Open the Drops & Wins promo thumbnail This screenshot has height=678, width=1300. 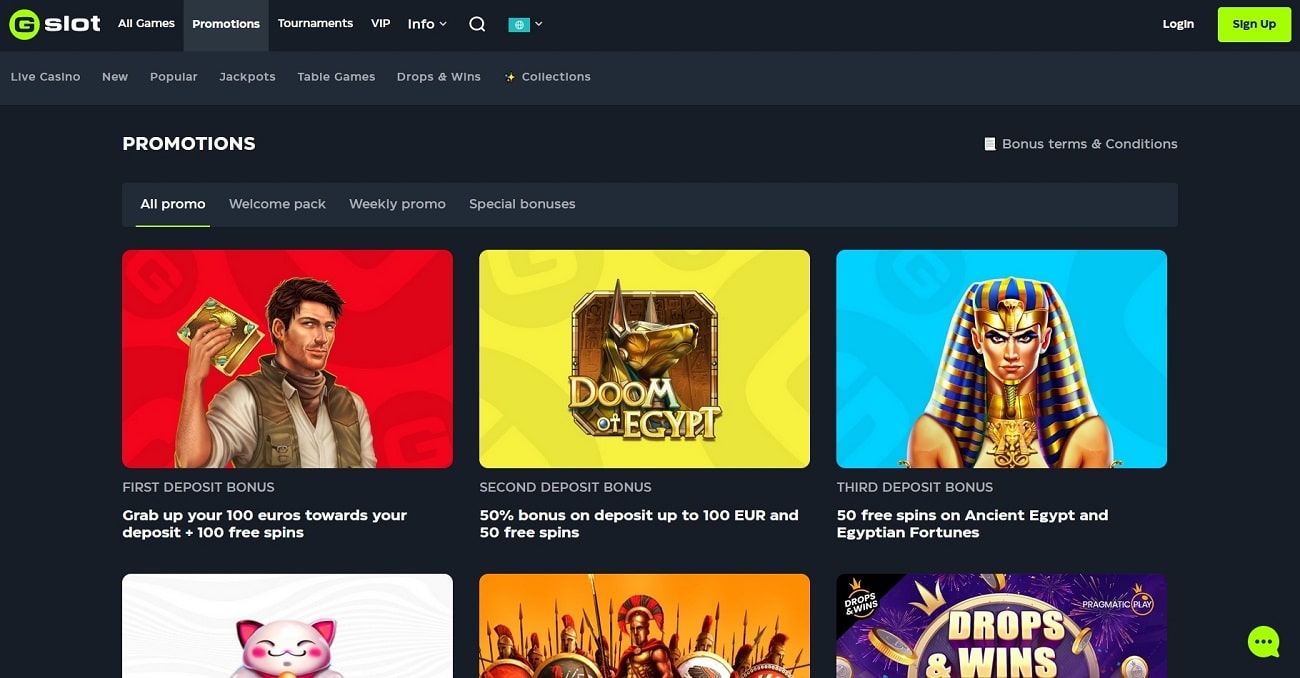click(x=1001, y=626)
